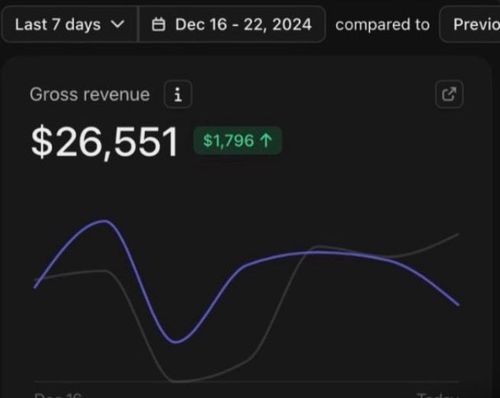Click the $1,796 increase badge
Image resolution: width=500 pixels, height=398 pixels.
tap(238, 140)
